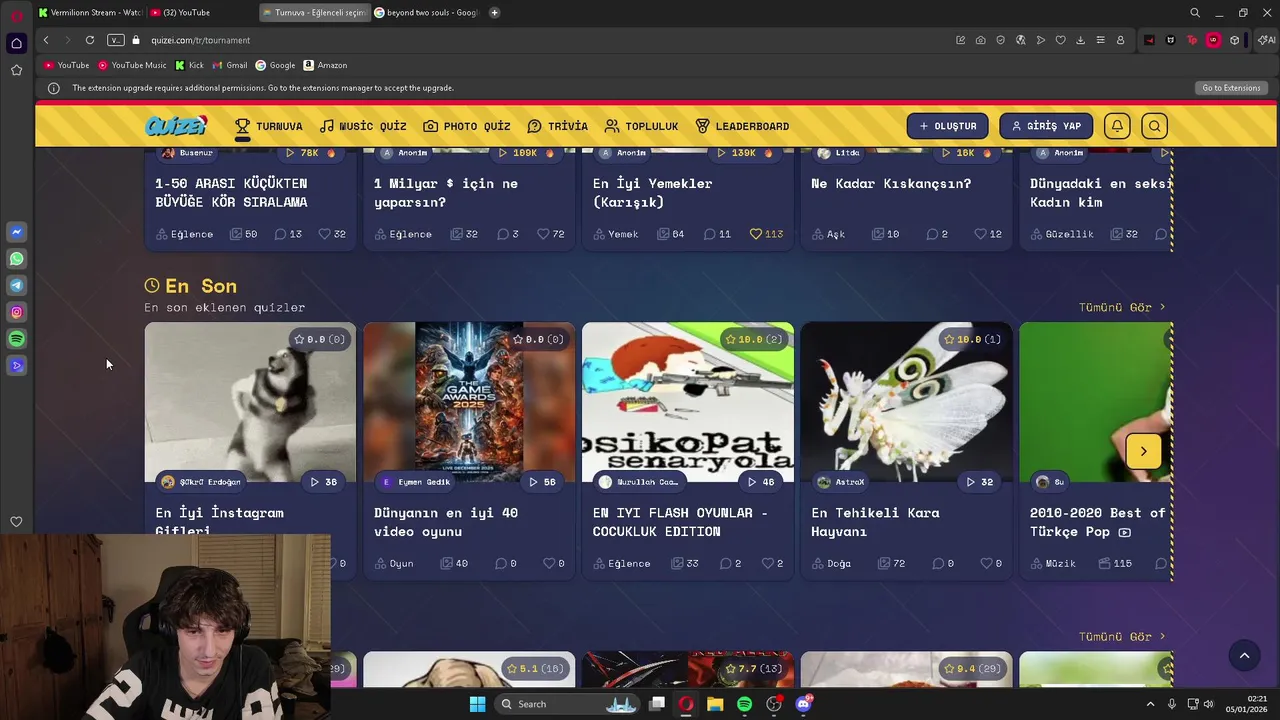Expand En Son with Tümünü Gör
The height and width of the screenshot is (720, 1280).
click(1122, 307)
